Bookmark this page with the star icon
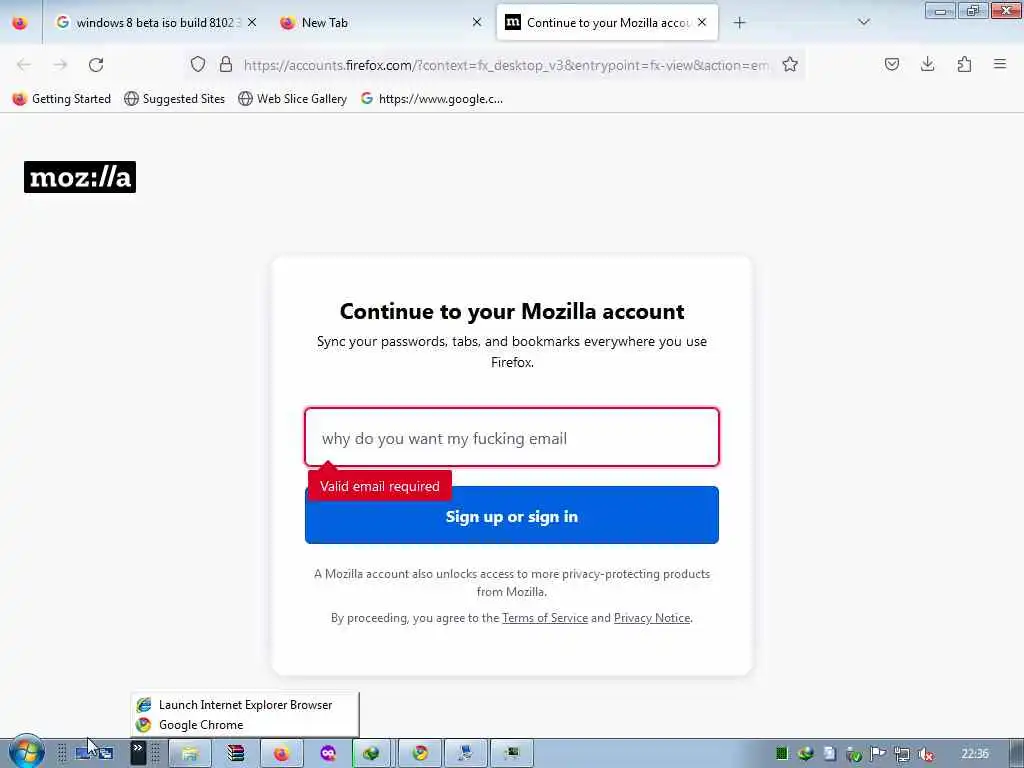The width and height of the screenshot is (1024, 768). click(790, 64)
